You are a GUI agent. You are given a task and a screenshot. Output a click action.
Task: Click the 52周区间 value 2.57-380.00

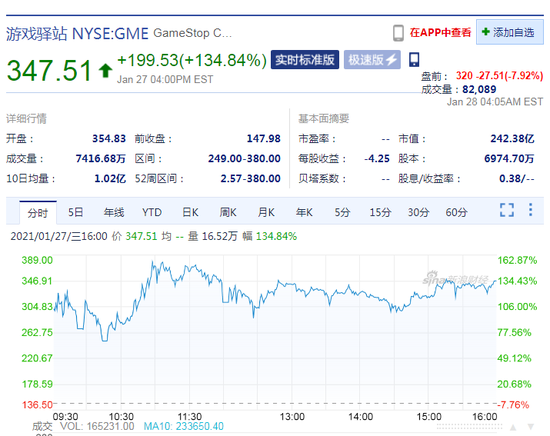tap(250, 179)
